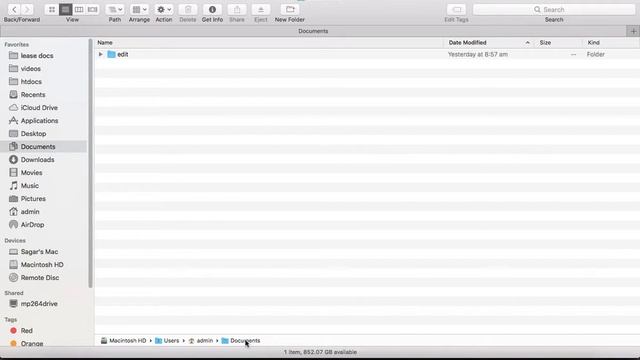
Task: Open Desktop in sidebar
Action: point(33,134)
